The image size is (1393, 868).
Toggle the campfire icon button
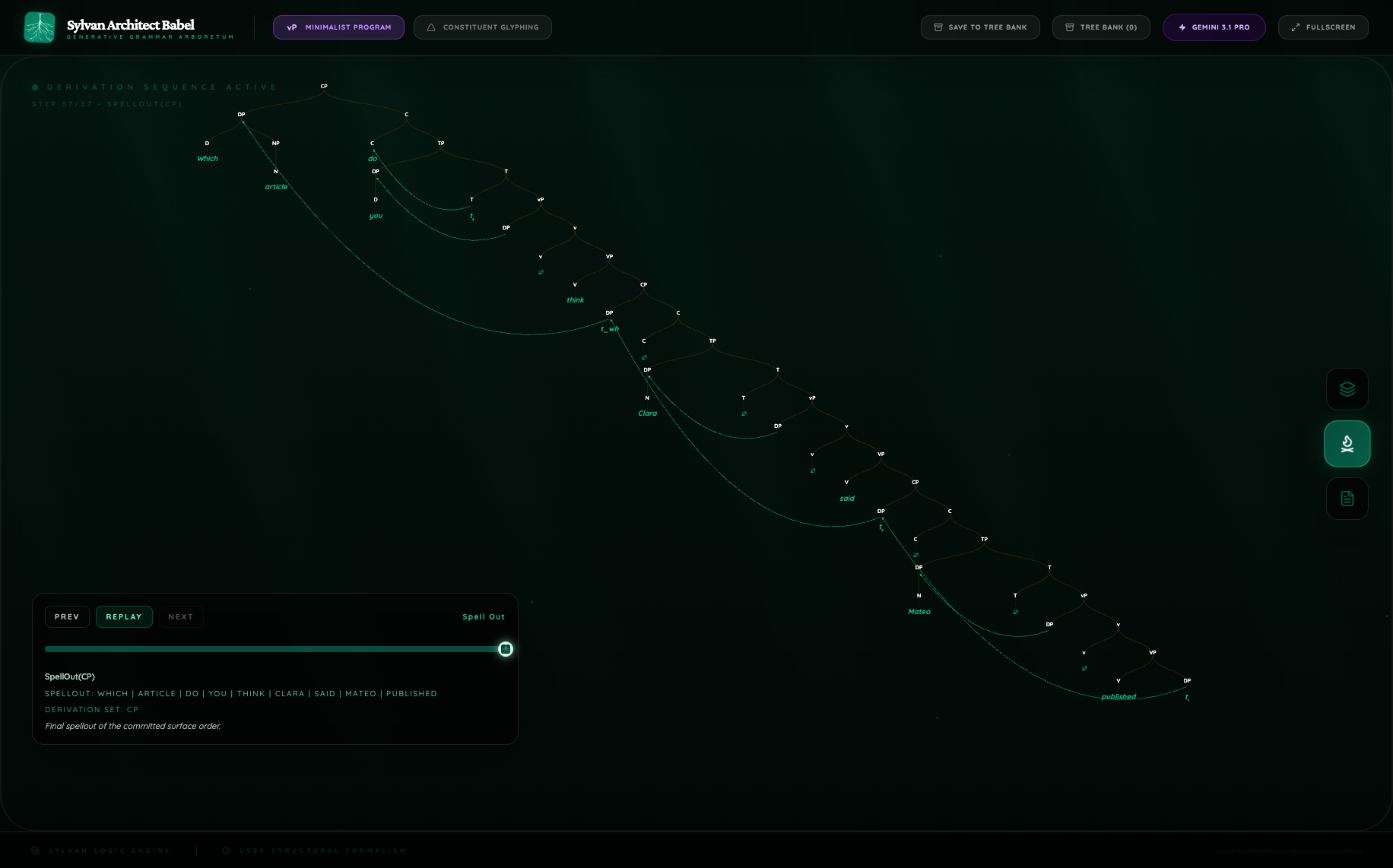(x=1347, y=444)
